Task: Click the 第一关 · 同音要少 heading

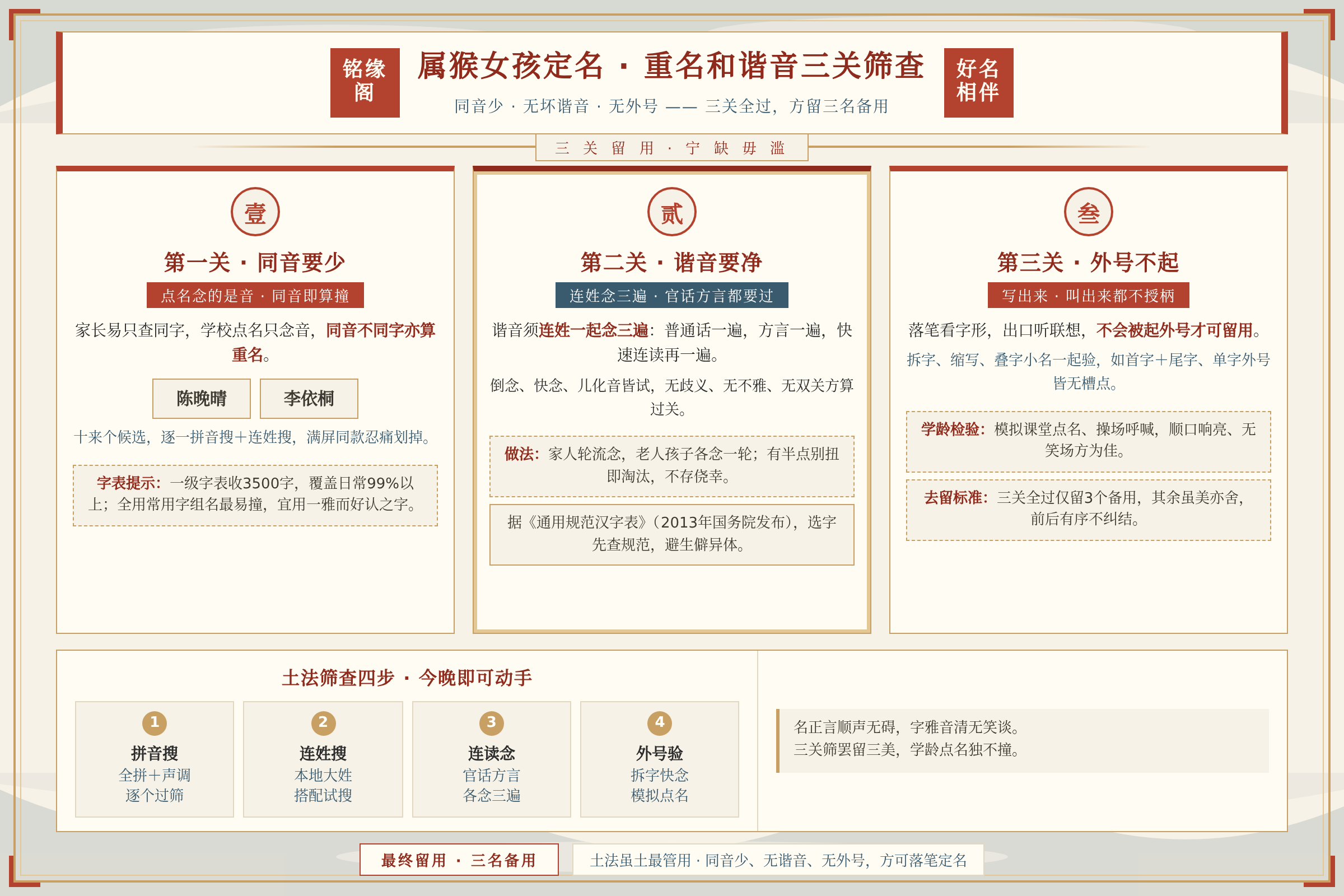Action: (255, 262)
